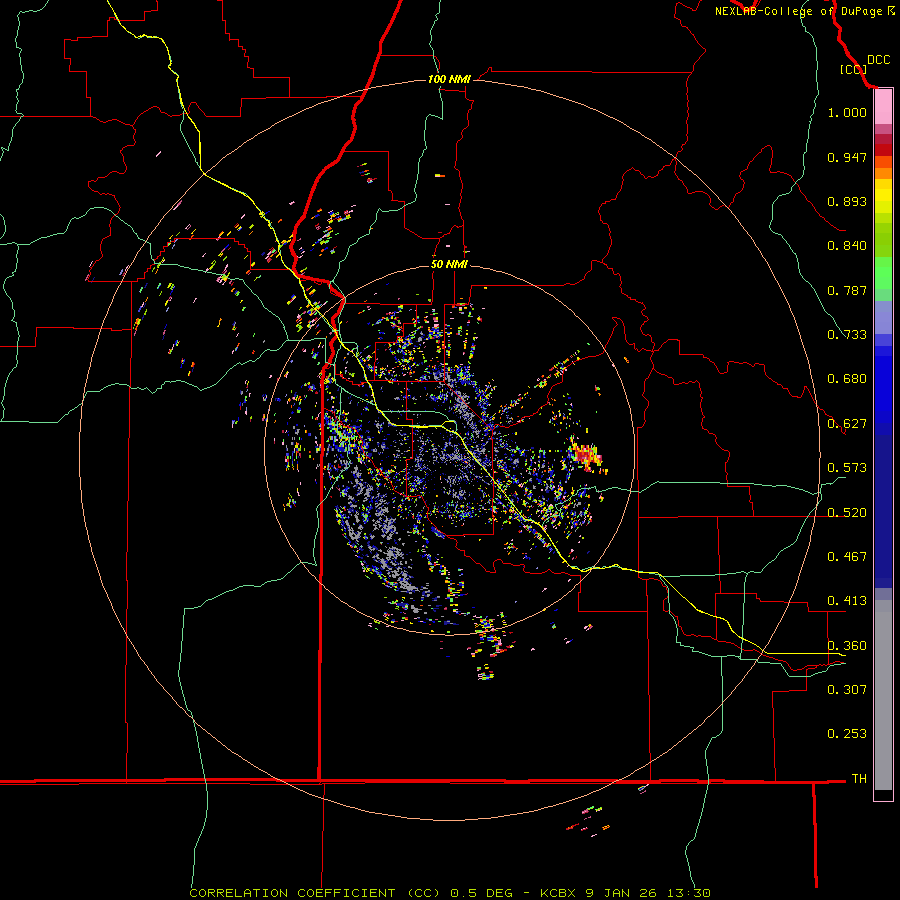Click the 1.000 legend value
Image resolution: width=900 pixels, height=900 pixels.
click(x=847, y=112)
